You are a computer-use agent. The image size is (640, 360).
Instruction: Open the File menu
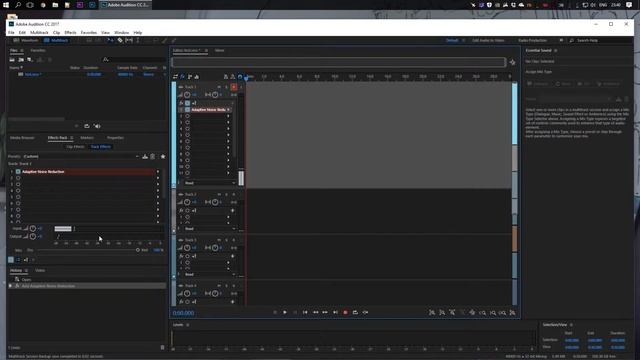click(x=11, y=32)
